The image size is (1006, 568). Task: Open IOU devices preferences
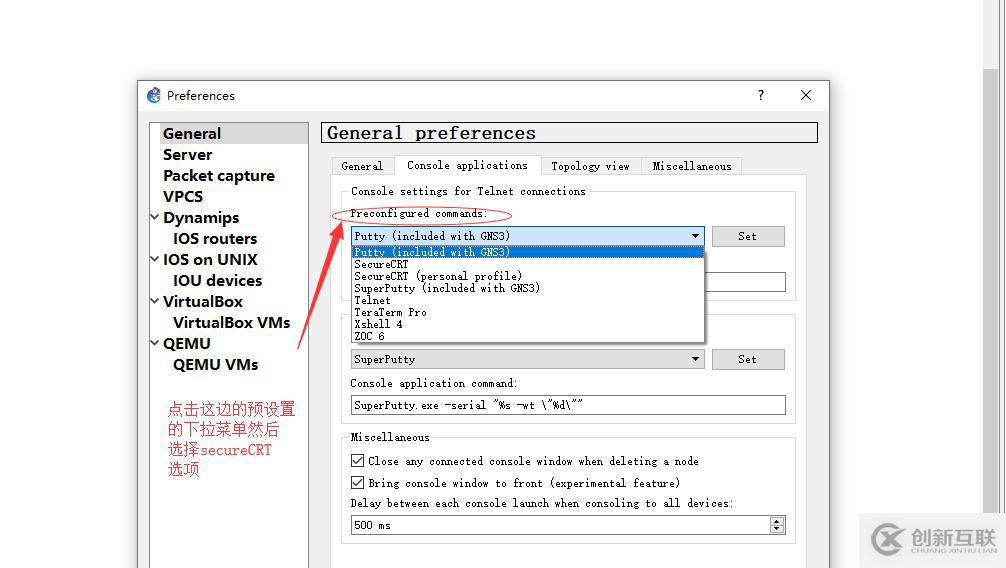pyautogui.click(x=217, y=280)
